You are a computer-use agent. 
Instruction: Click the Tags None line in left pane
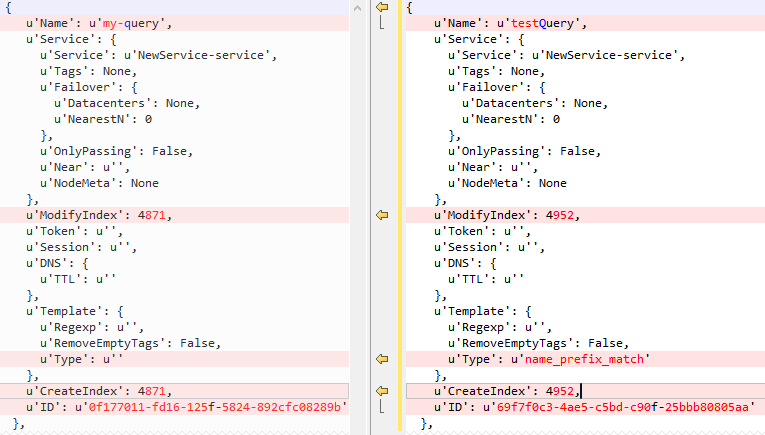coord(88,71)
